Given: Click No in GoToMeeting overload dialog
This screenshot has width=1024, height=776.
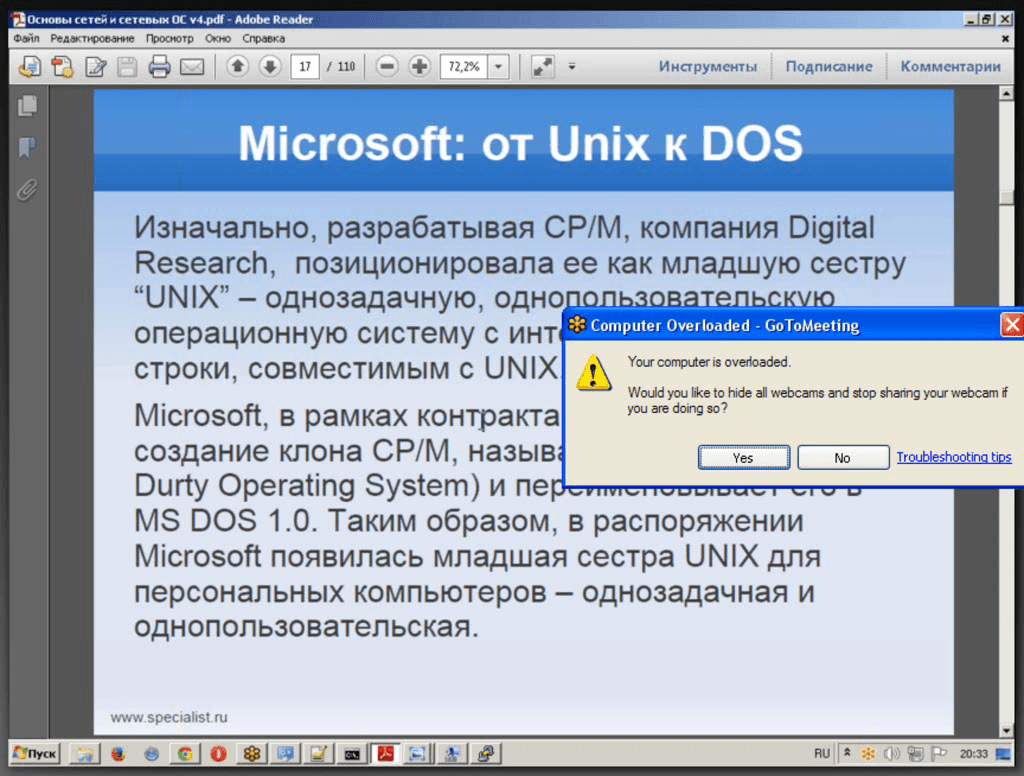Looking at the screenshot, I should [842, 458].
